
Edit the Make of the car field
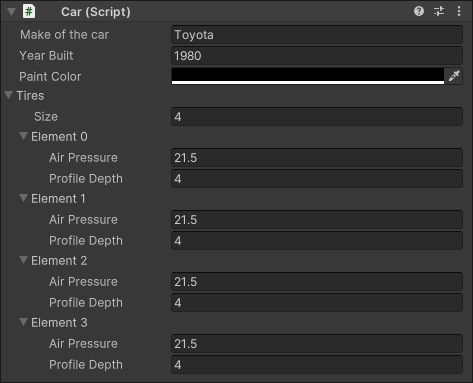coord(317,35)
